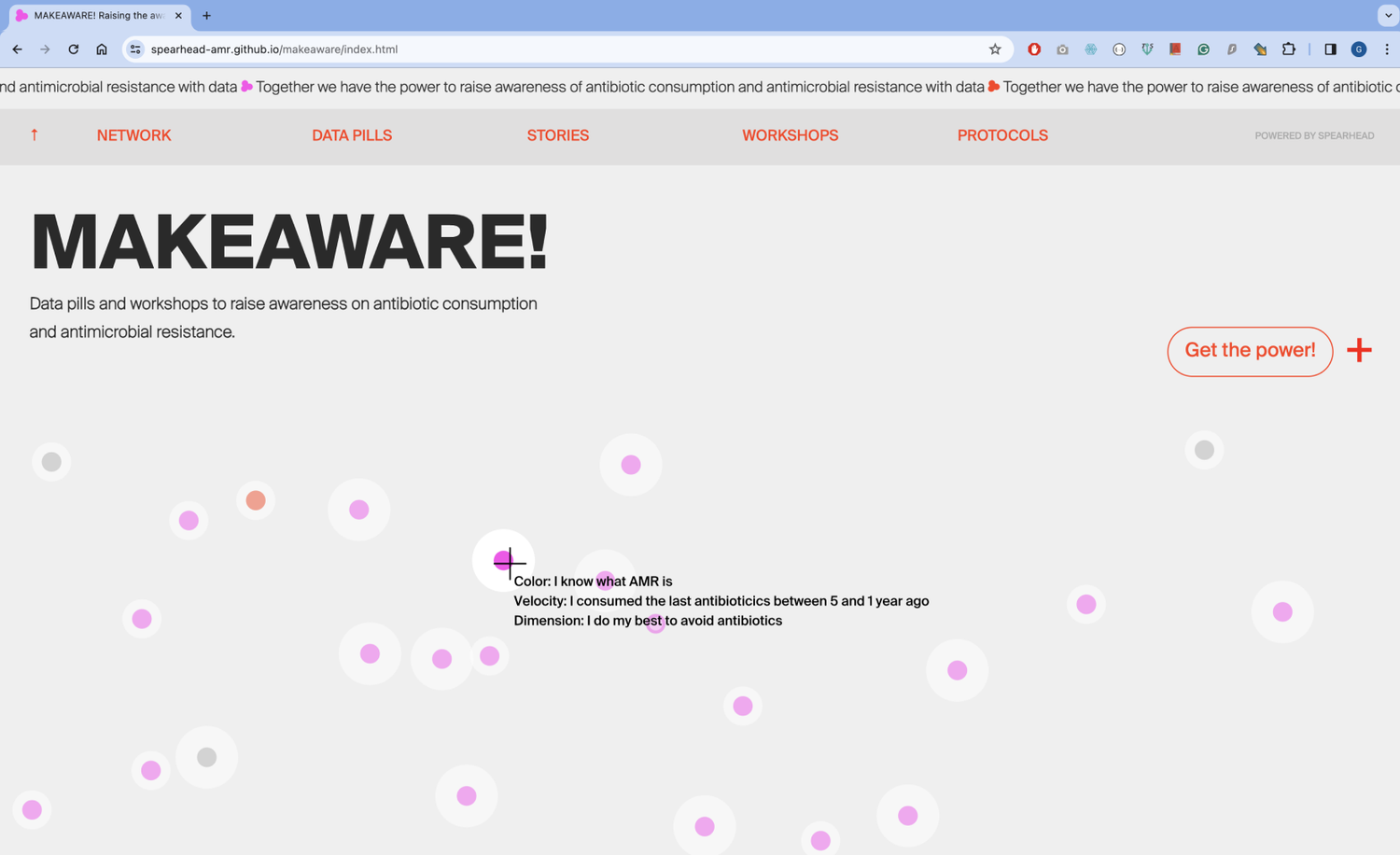Reload the page using the refresh icon

click(73, 49)
